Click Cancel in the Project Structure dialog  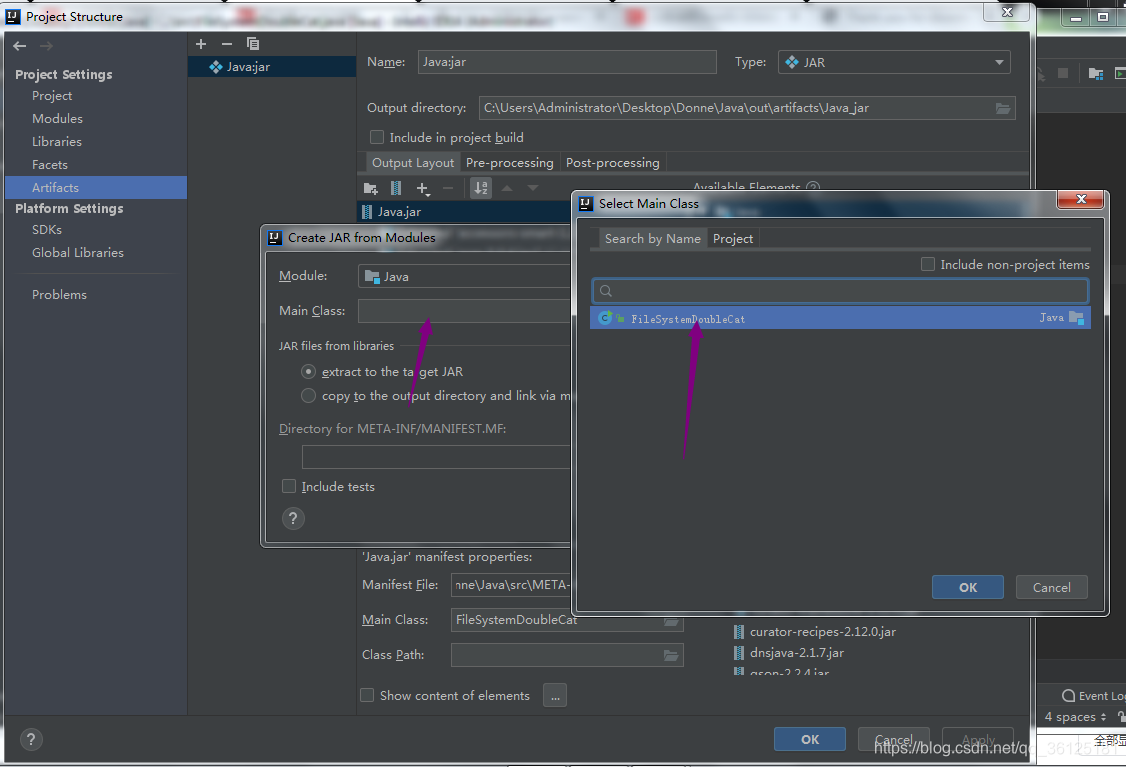click(894, 739)
